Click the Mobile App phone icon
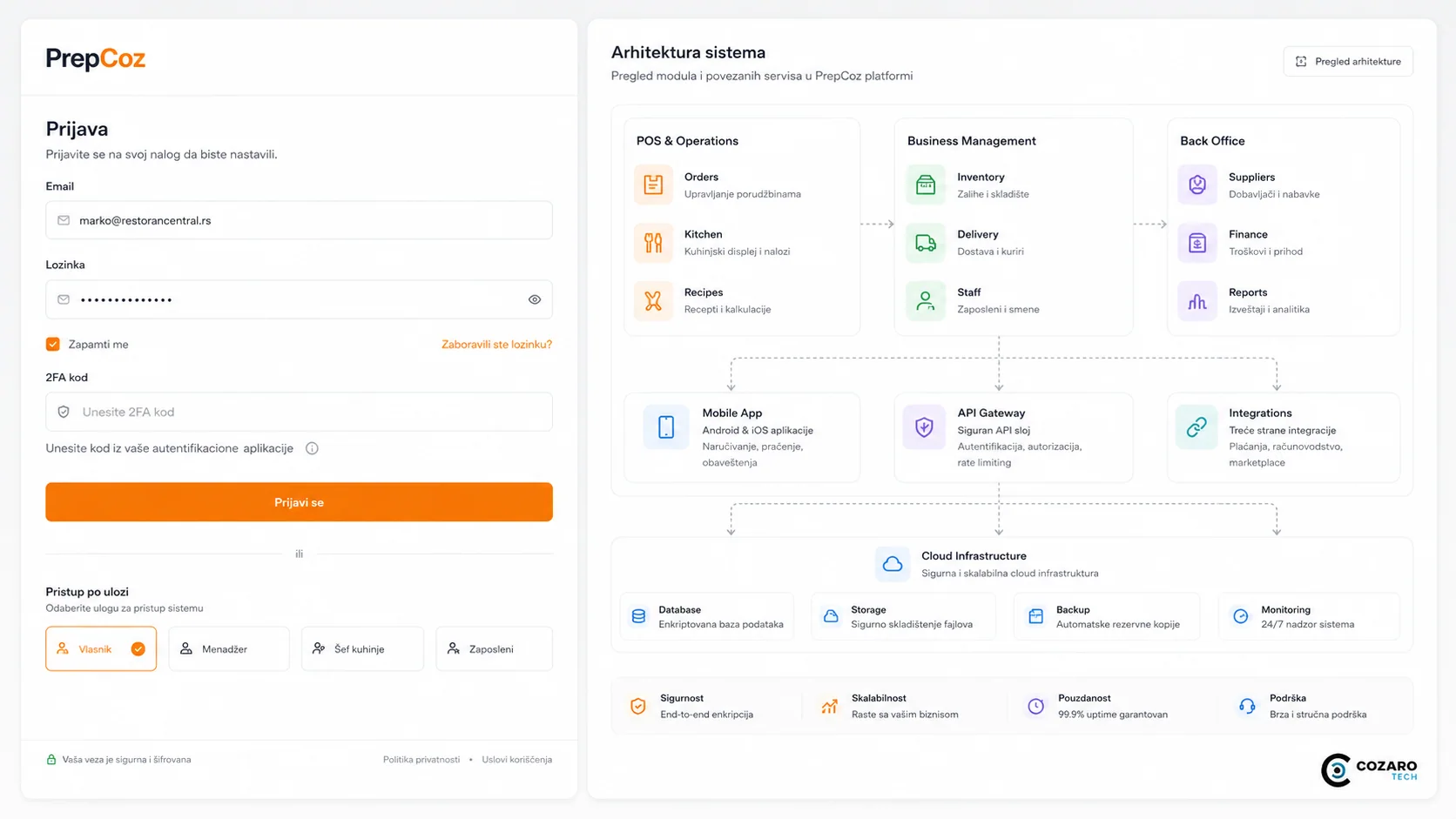 point(666,426)
